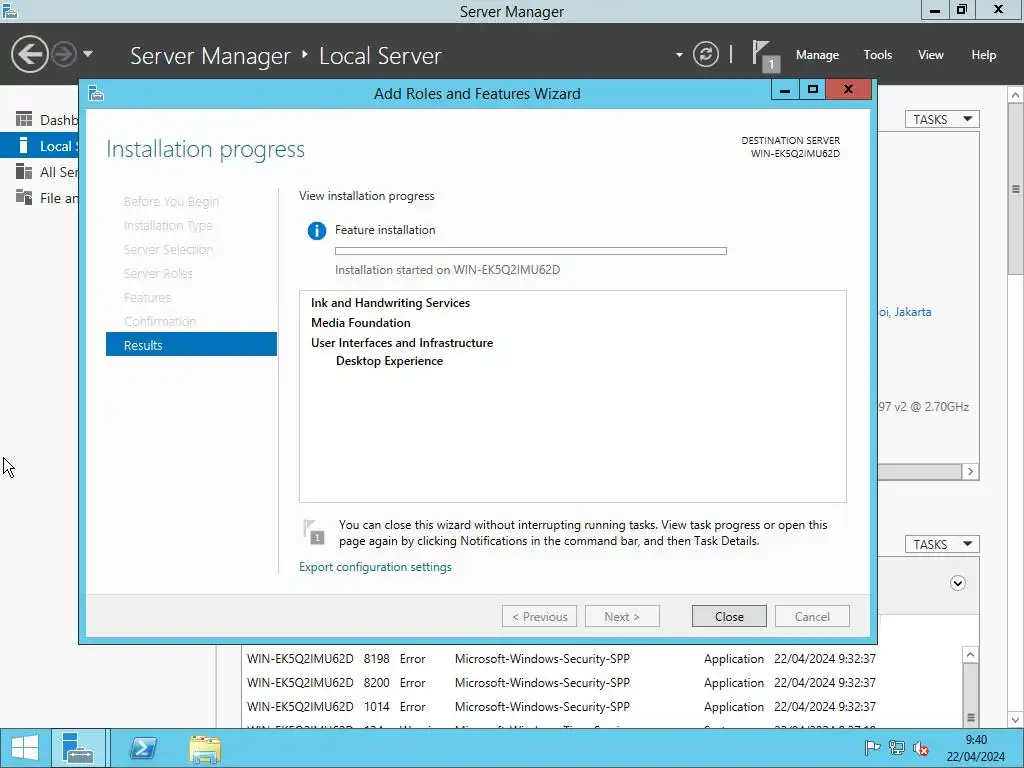Click the DESTINATION SERVER name WIN-EK5Q2IMU62D
1024x768 pixels.
pos(795,153)
